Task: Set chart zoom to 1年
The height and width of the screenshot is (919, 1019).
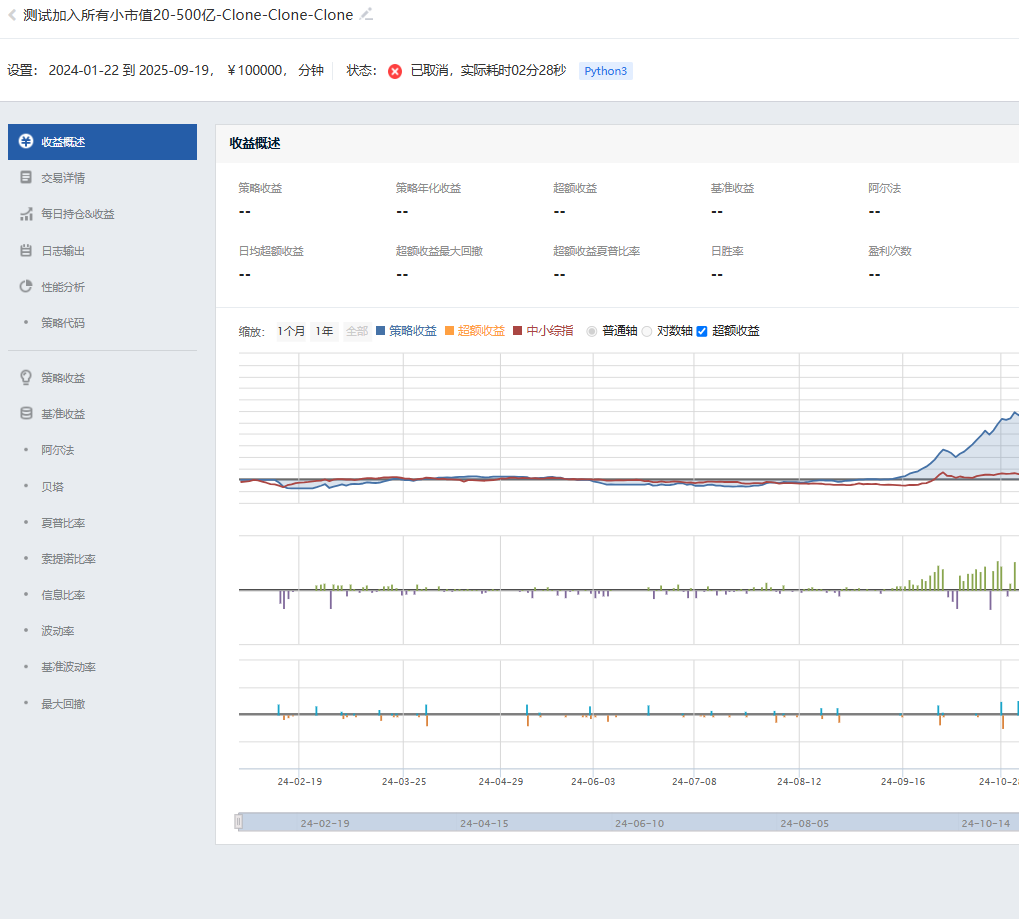Action: 324,331
